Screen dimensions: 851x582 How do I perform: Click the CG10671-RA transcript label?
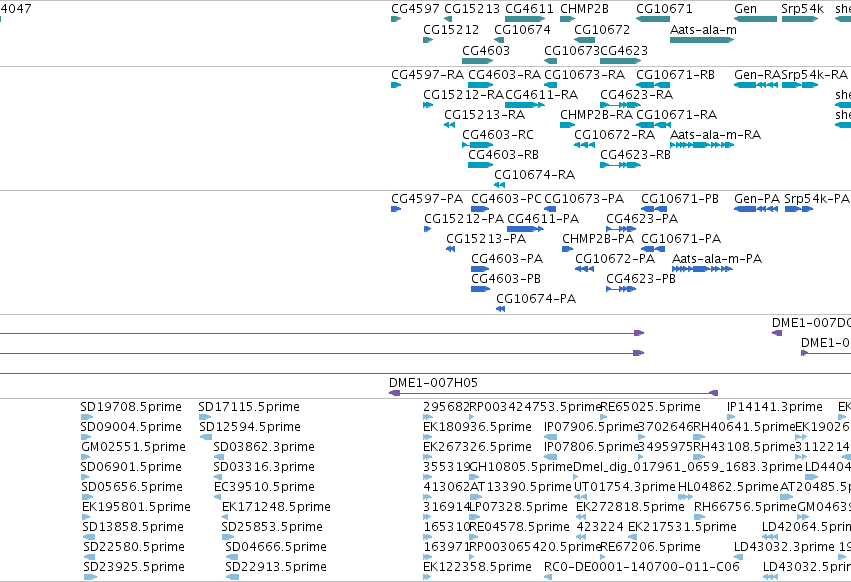(676, 115)
